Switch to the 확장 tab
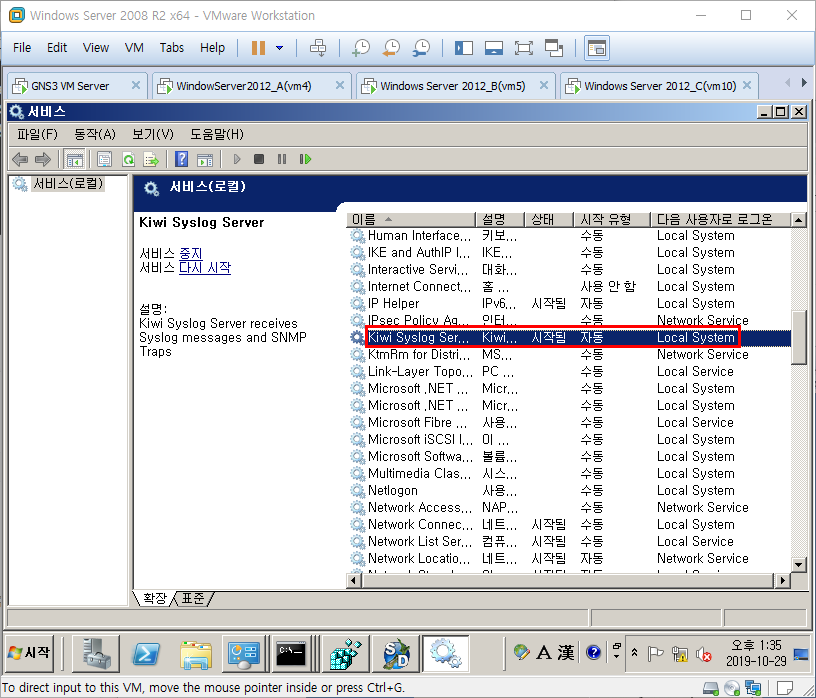Image resolution: width=816 pixels, height=698 pixels. (x=155, y=599)
